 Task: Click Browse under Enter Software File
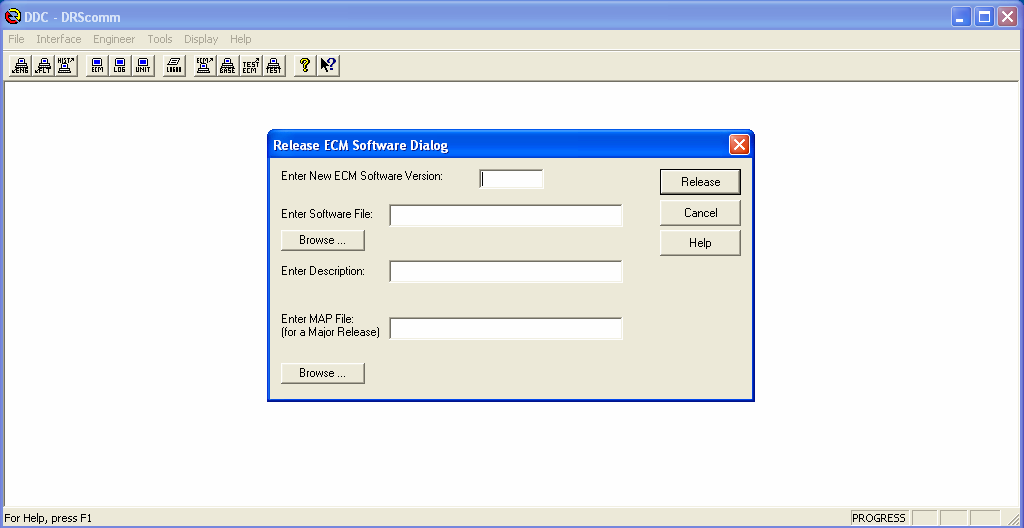coord(323,240)
